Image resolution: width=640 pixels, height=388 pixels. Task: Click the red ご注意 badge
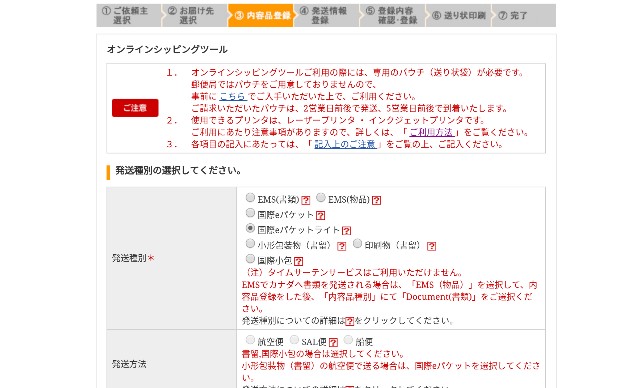[135, 108]
